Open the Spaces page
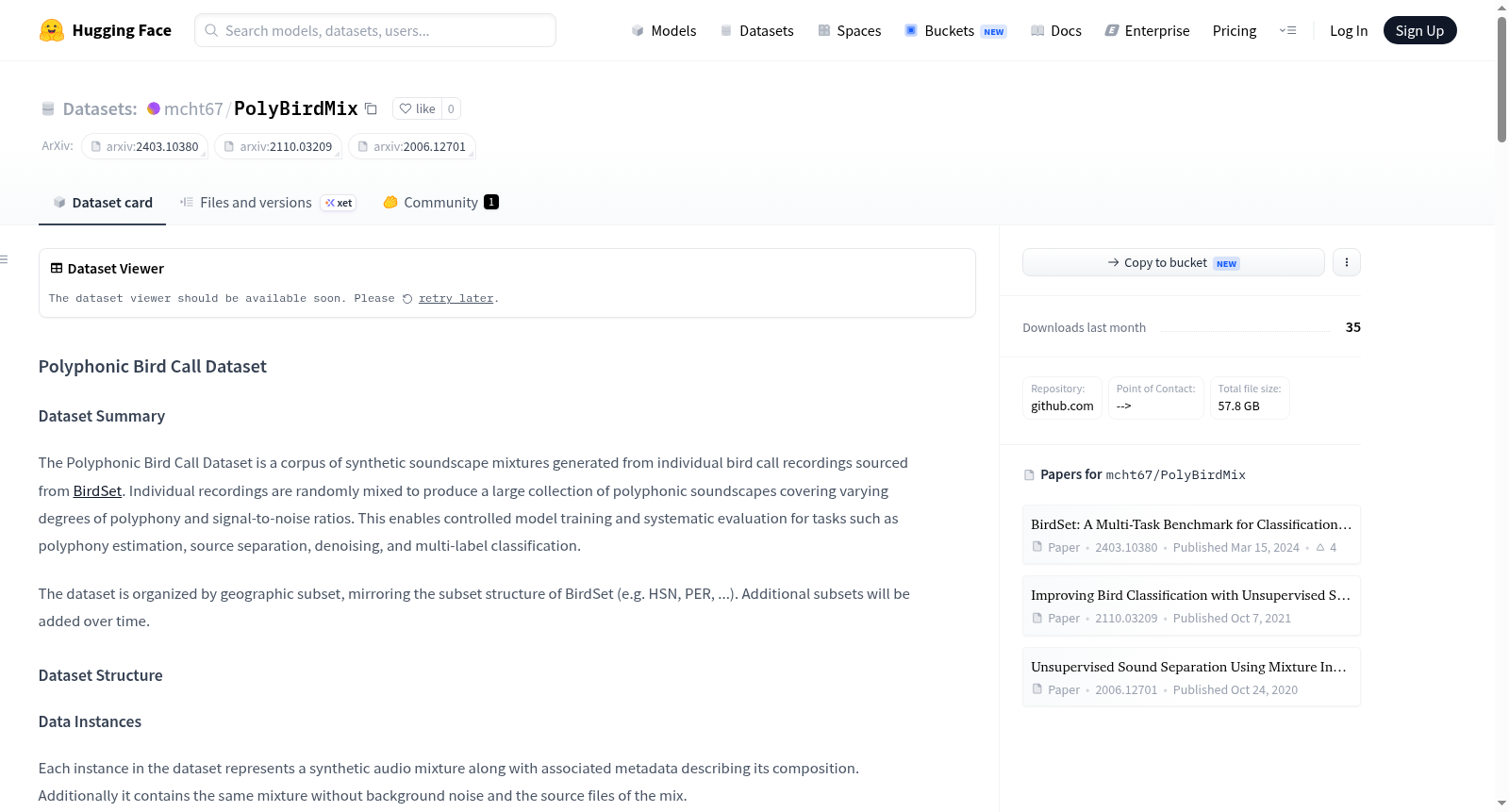The image size is (1509, 812). (x=850, y=30)
